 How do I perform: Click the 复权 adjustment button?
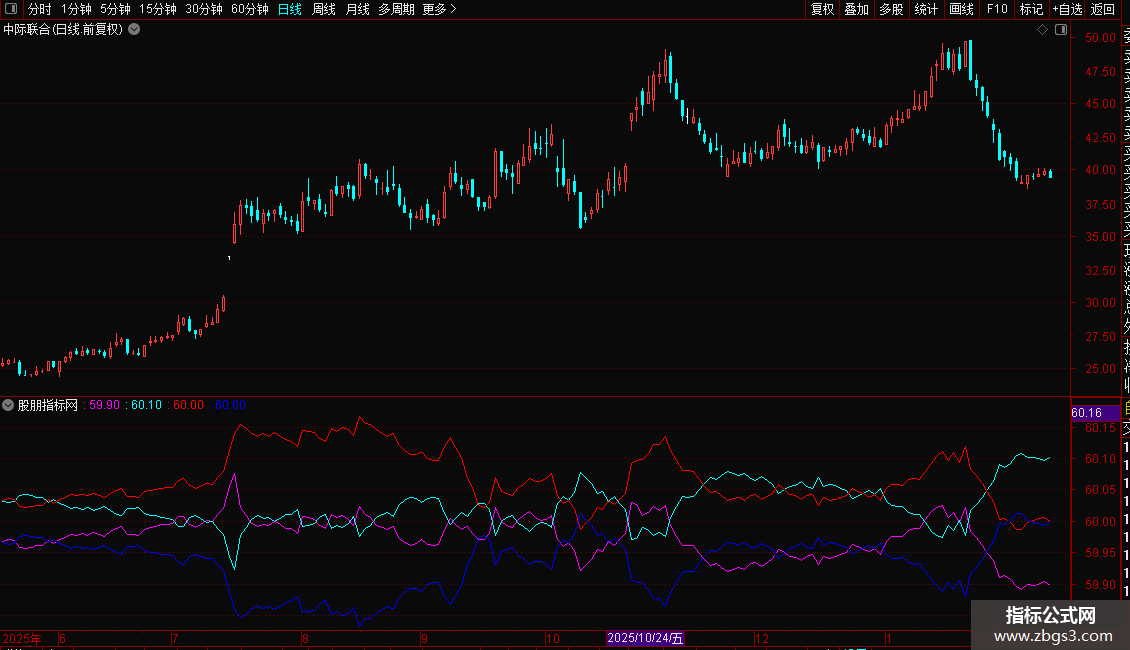822,9
